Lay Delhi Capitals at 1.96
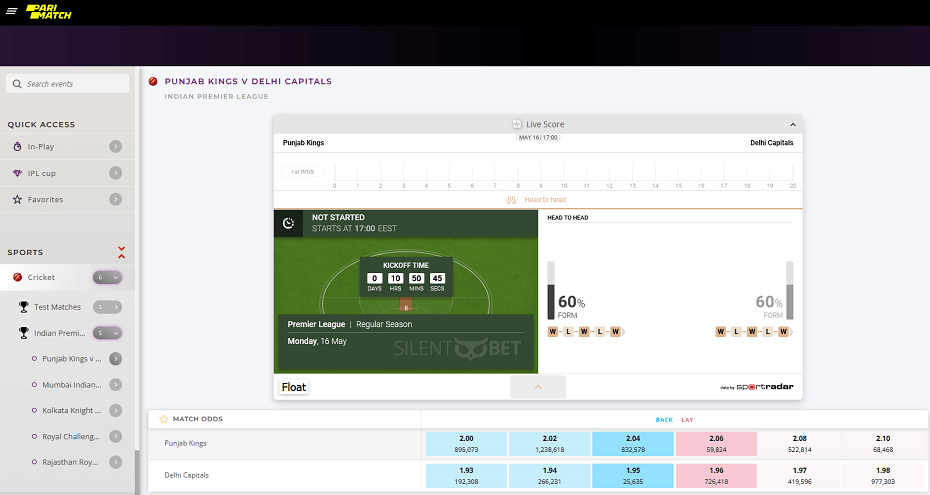The height and width of the screenshot is (495, 930). tap(716, 475)
